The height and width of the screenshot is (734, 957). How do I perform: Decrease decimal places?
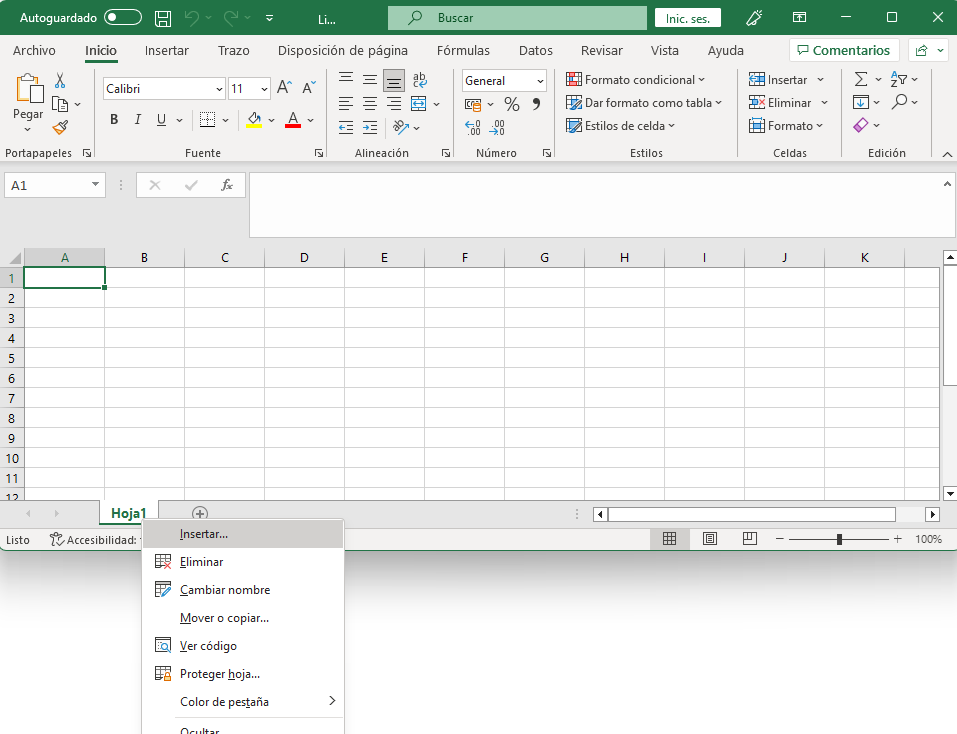pyautogui.click(x=497, y=128)
